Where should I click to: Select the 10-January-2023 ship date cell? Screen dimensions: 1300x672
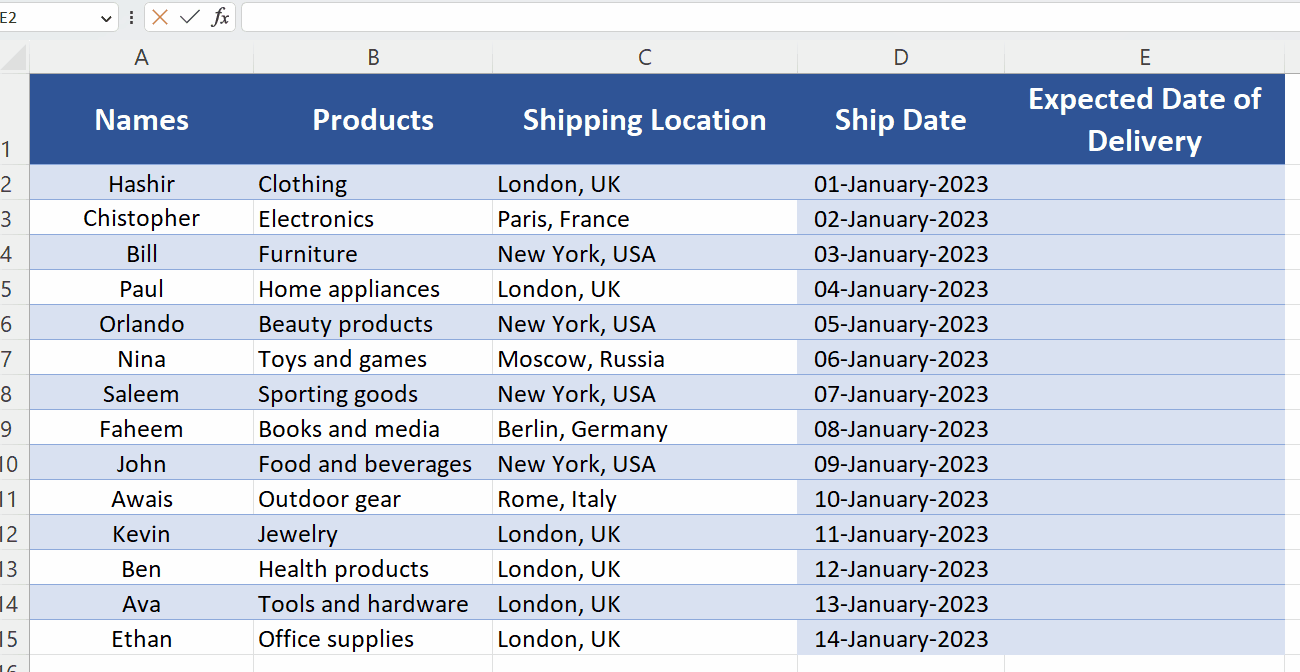[x=901, y=498]
